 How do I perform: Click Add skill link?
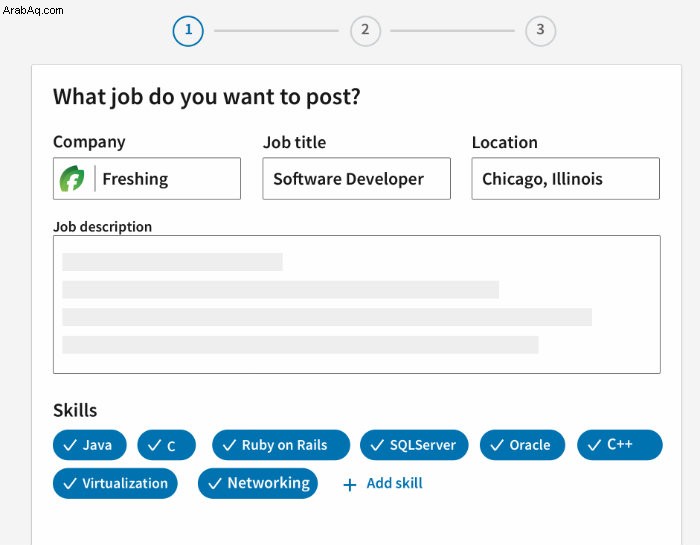pyautogui.click(x=394, y=483)
